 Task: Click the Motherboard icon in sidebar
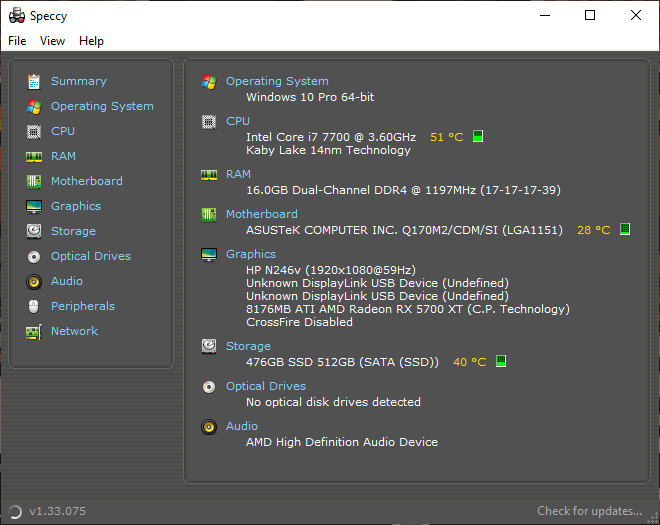(x=34, y=181)
